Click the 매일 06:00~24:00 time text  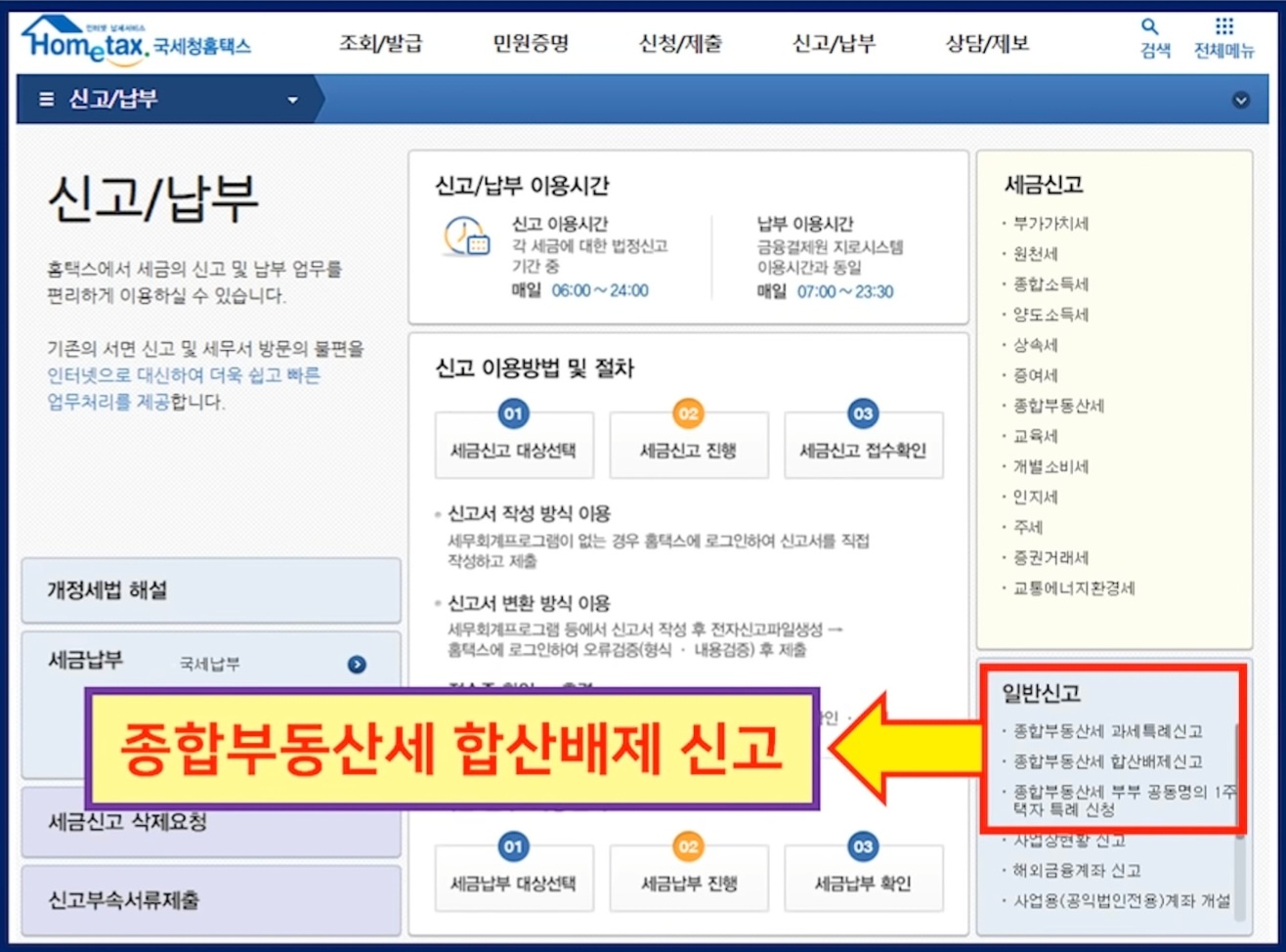pyautogui.click(x=580, y=290)
